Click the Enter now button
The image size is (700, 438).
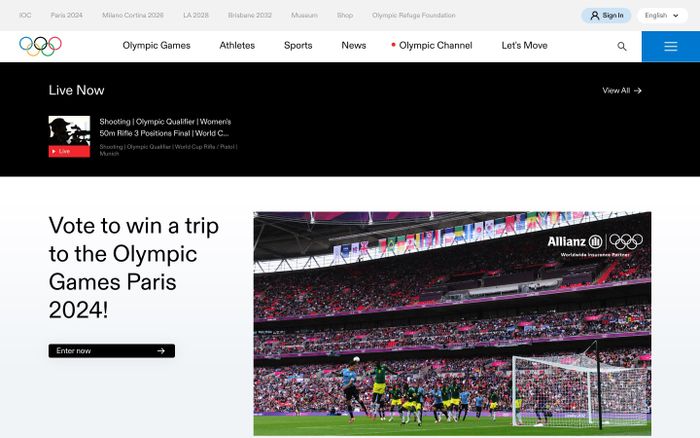click(x=112, y=351)
